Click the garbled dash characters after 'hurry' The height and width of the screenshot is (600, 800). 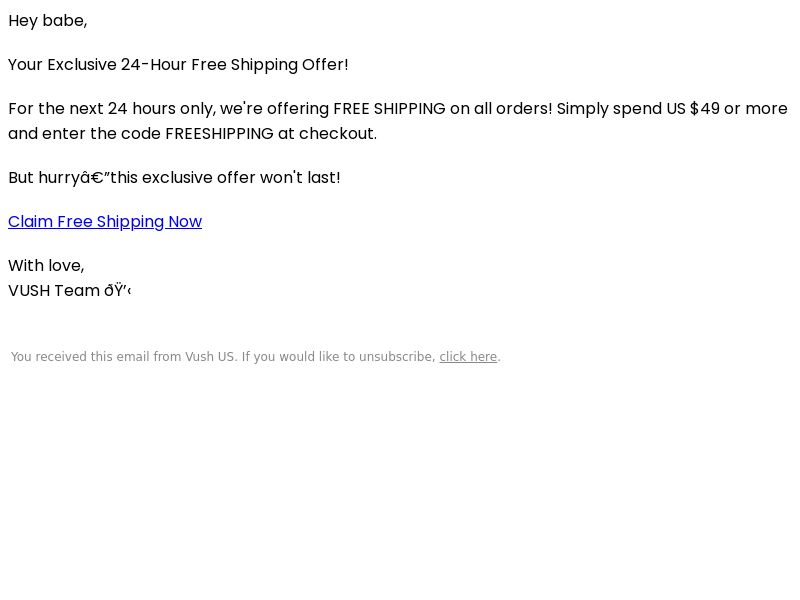(95, 178)
